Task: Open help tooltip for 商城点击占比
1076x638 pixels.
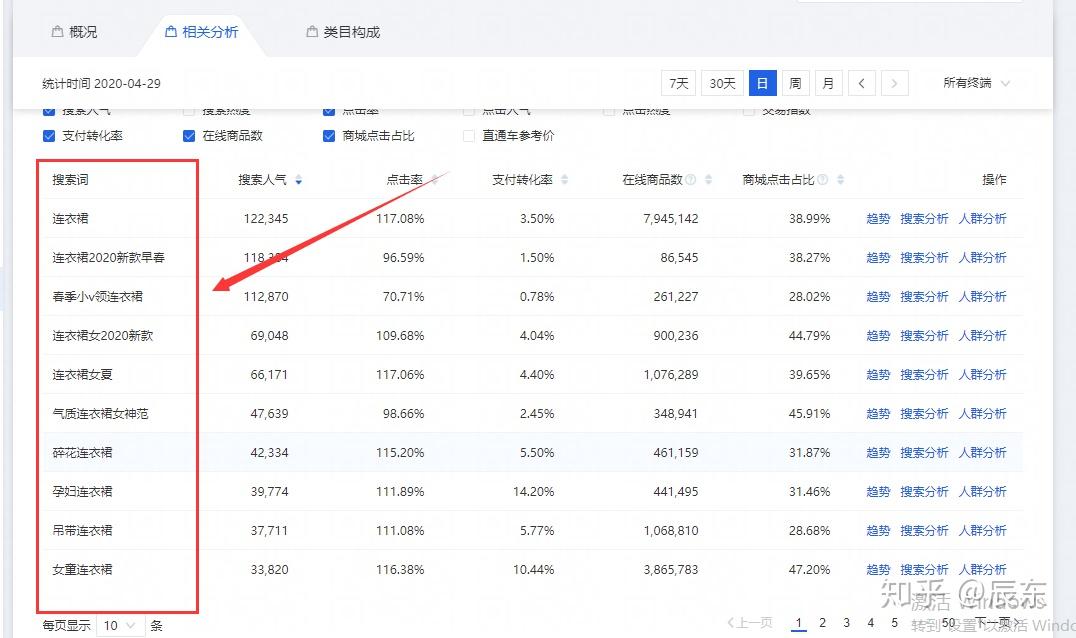Action: [x=822, y=180]
